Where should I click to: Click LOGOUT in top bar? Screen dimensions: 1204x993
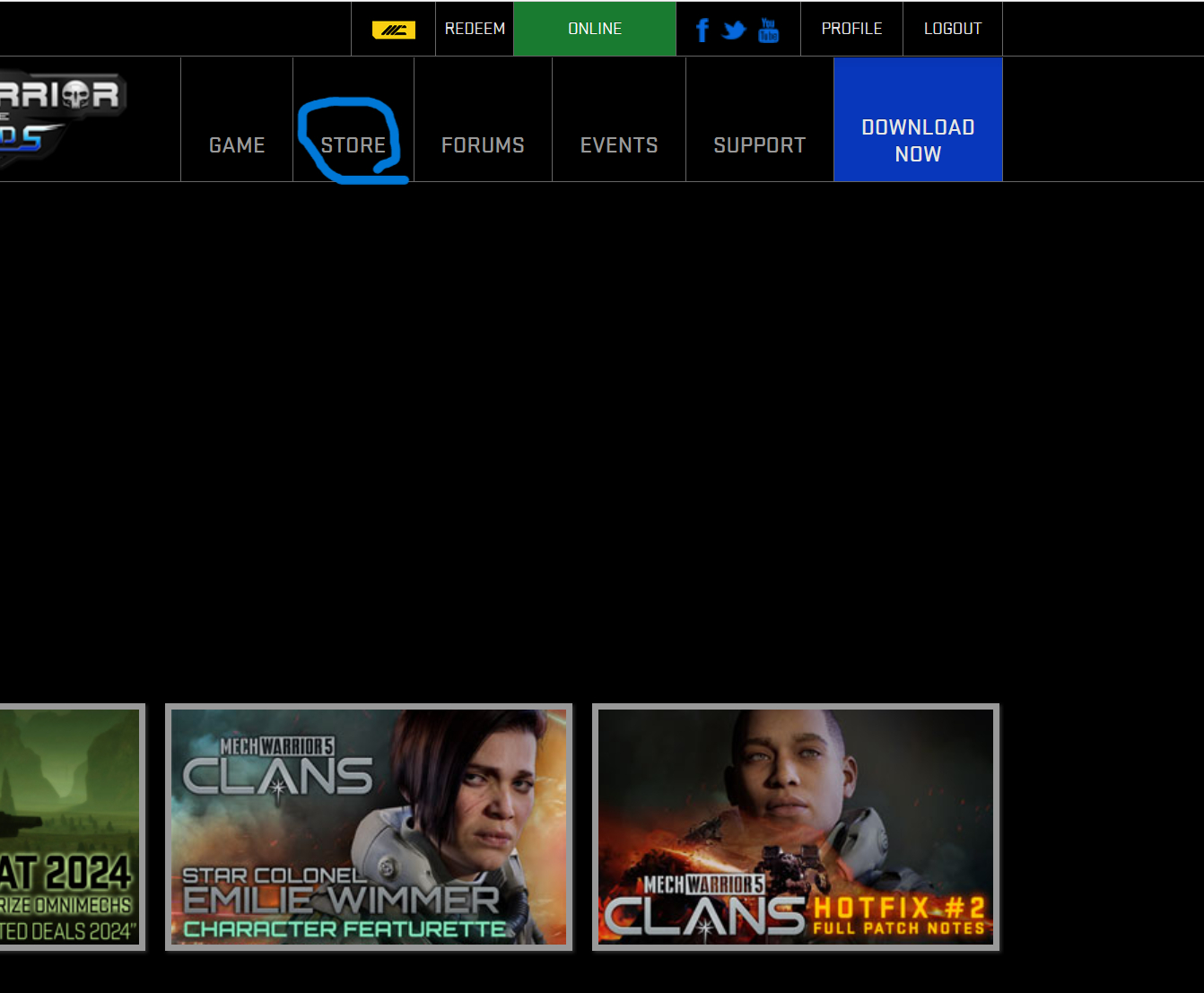(x=953, y=29)
